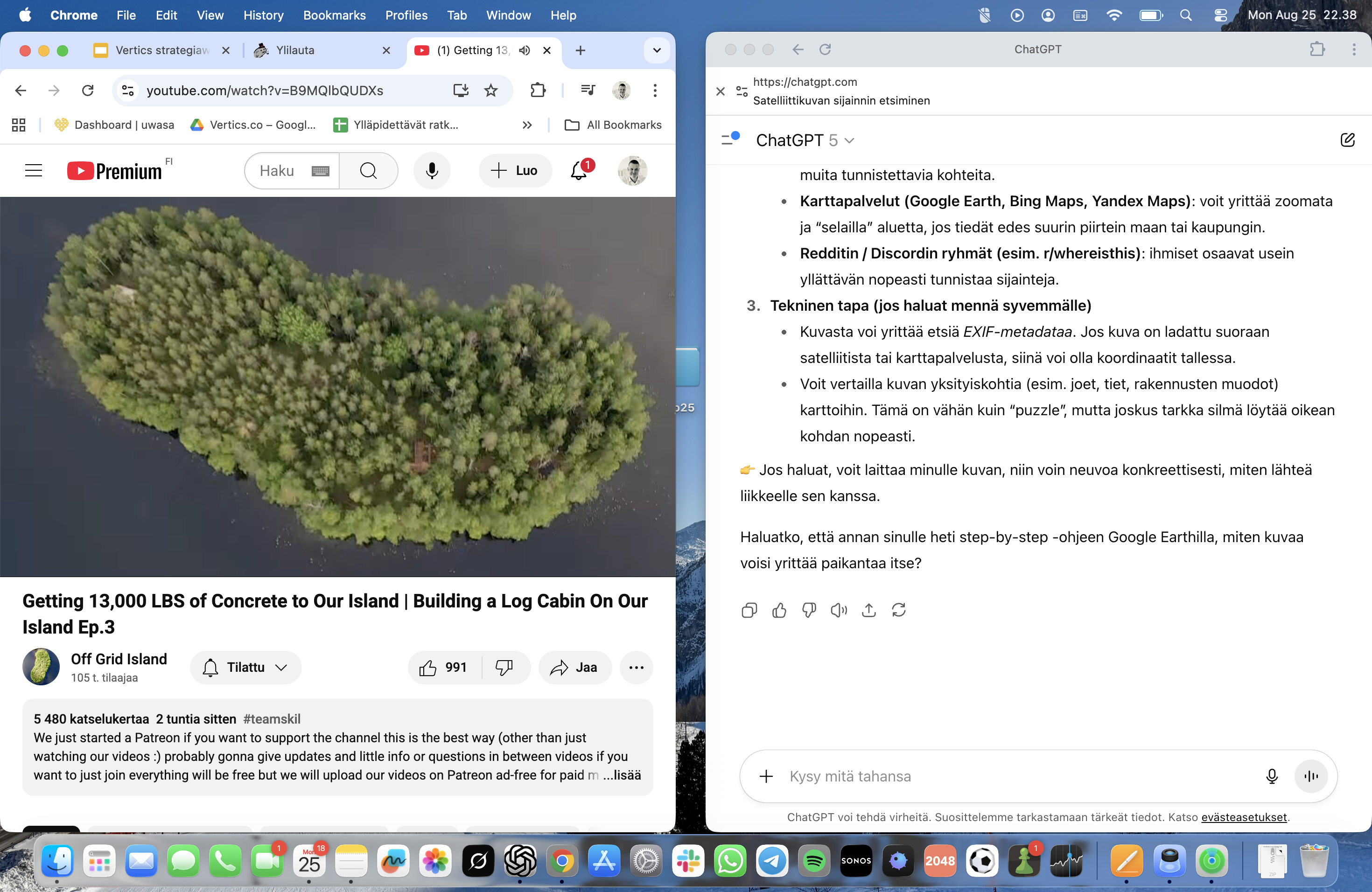Click the Luo create button
The image size is (1372, 892).
click(x=515, y=171)
